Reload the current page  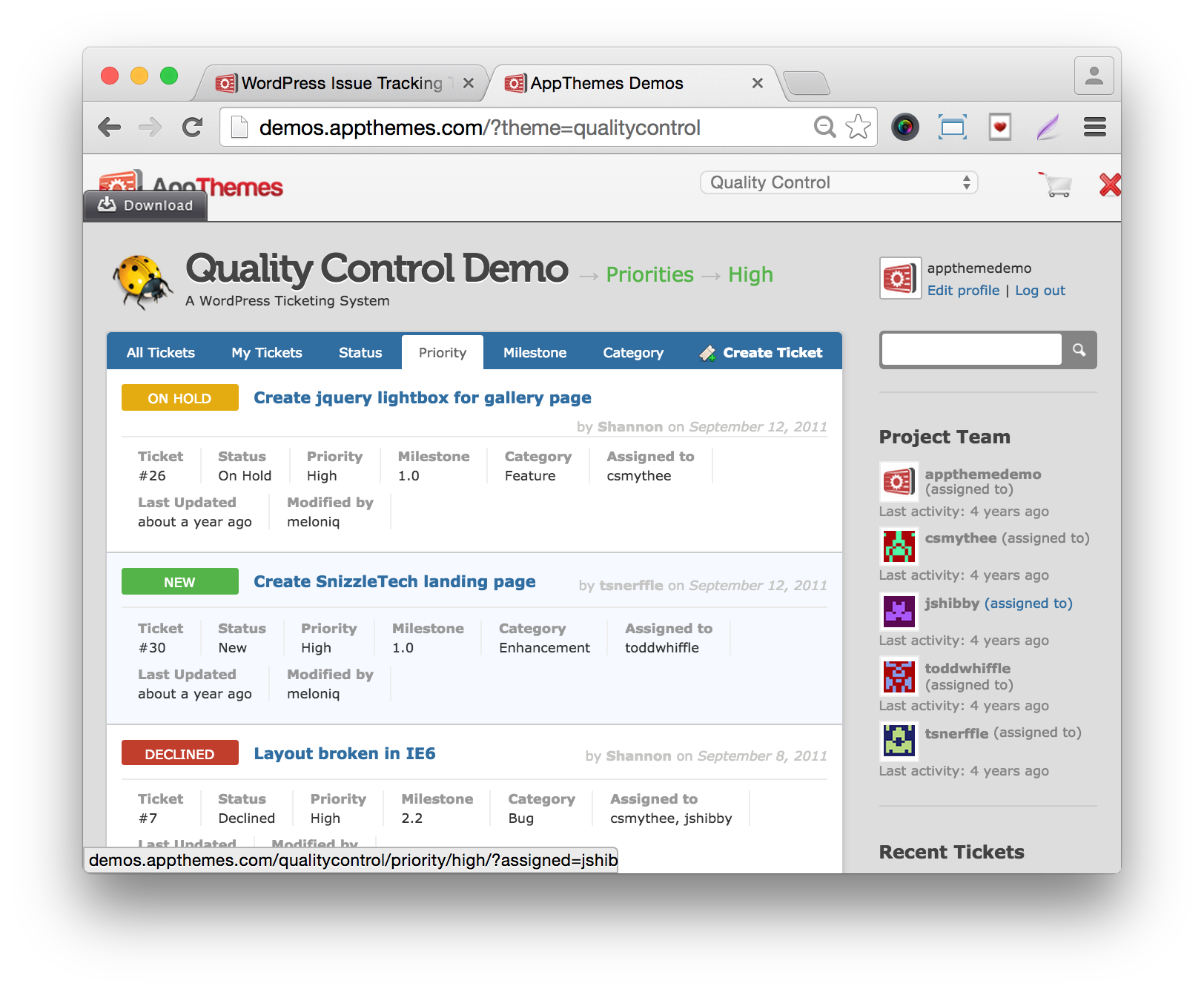click(x=192, y=127)
